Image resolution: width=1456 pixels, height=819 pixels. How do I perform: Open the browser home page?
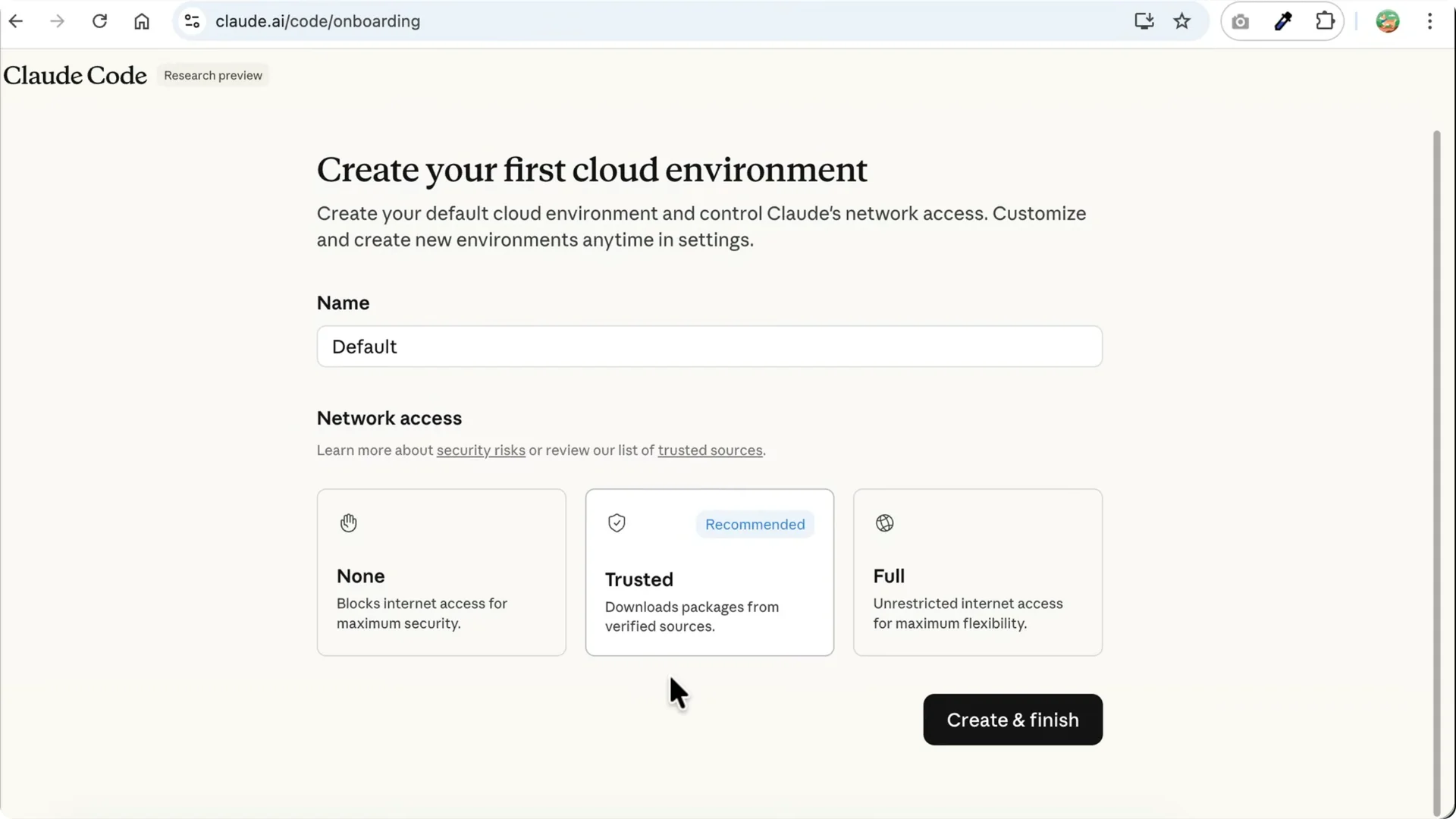[x=142, y=21]
